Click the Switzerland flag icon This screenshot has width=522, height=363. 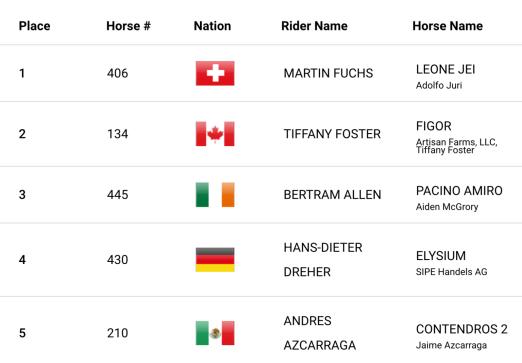pos(215,73)
